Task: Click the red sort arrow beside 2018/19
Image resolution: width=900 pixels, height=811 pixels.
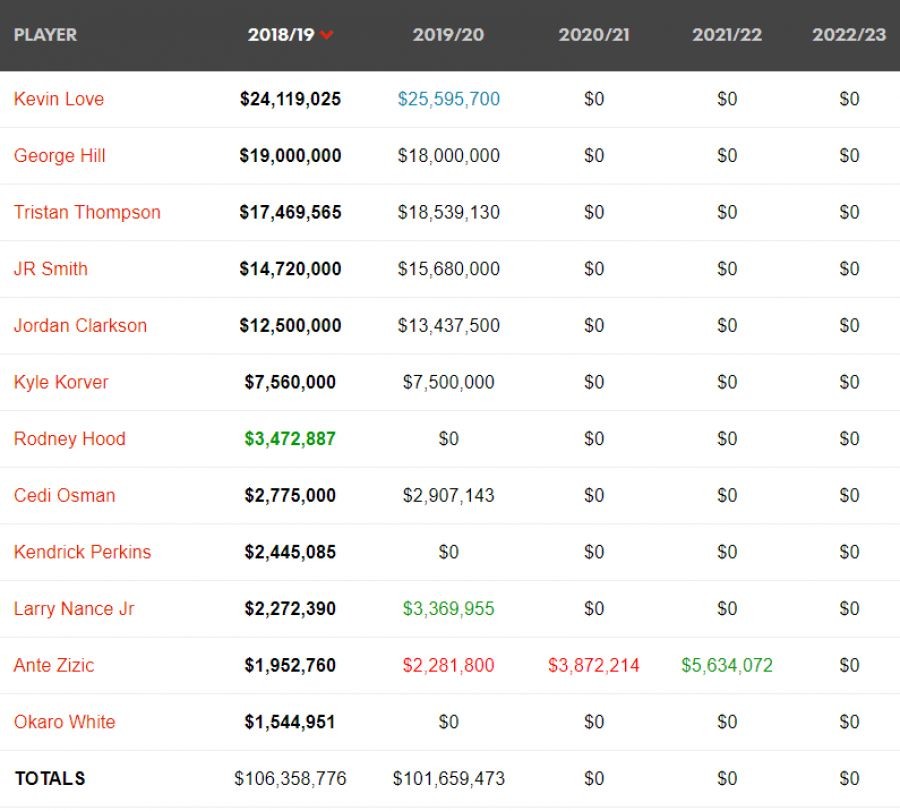Action: 327,35
